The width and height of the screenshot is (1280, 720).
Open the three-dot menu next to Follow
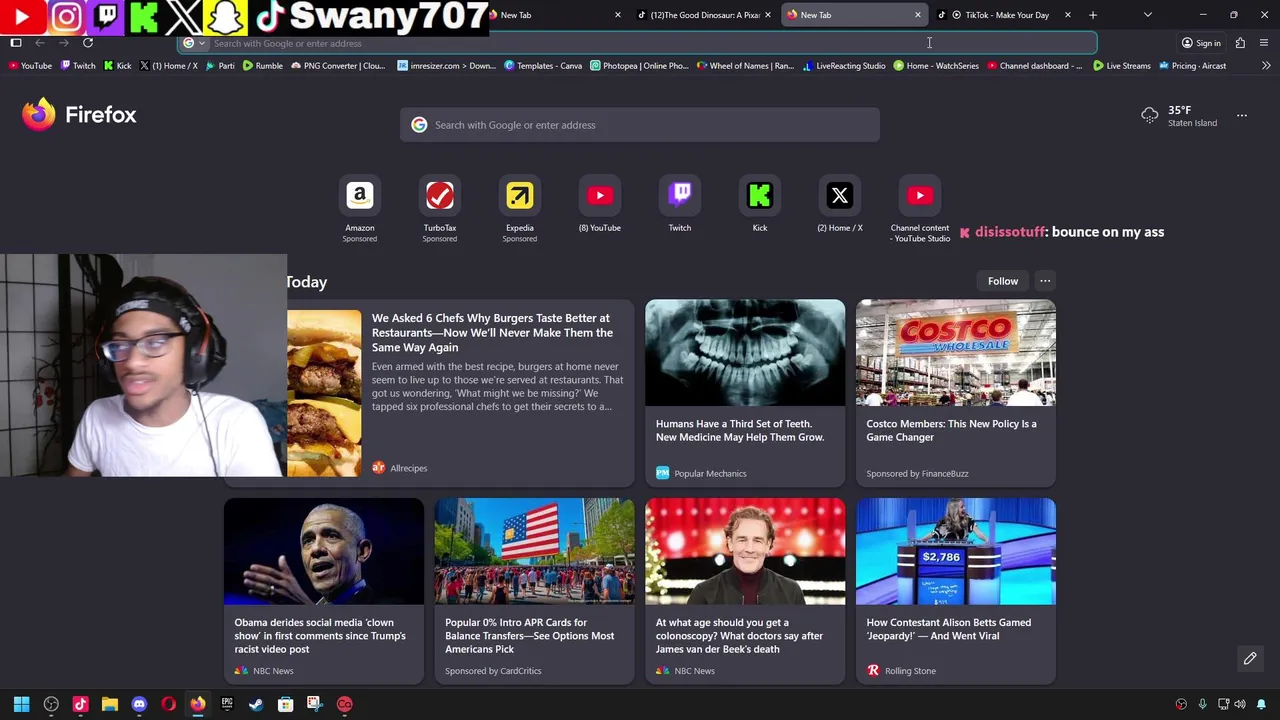coord(1045,281)
